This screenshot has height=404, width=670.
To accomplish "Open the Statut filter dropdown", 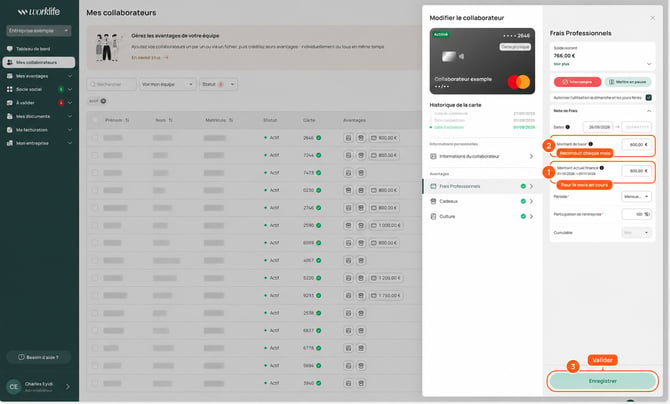I will point(218,84).
